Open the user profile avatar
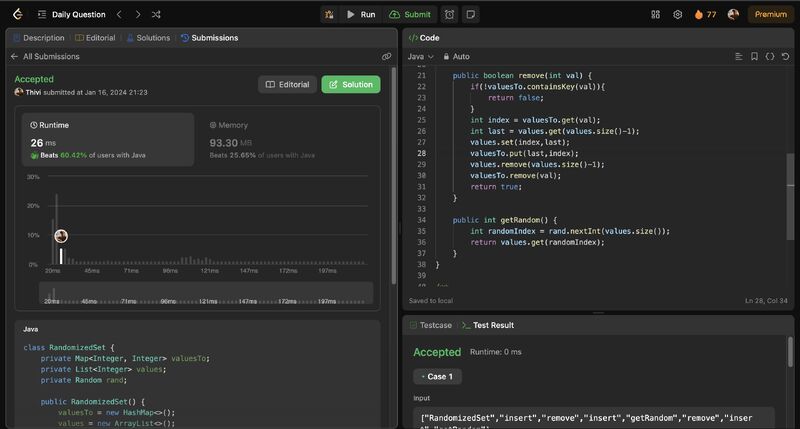This screenshot has height=429, width=800. tap(733, 14)
